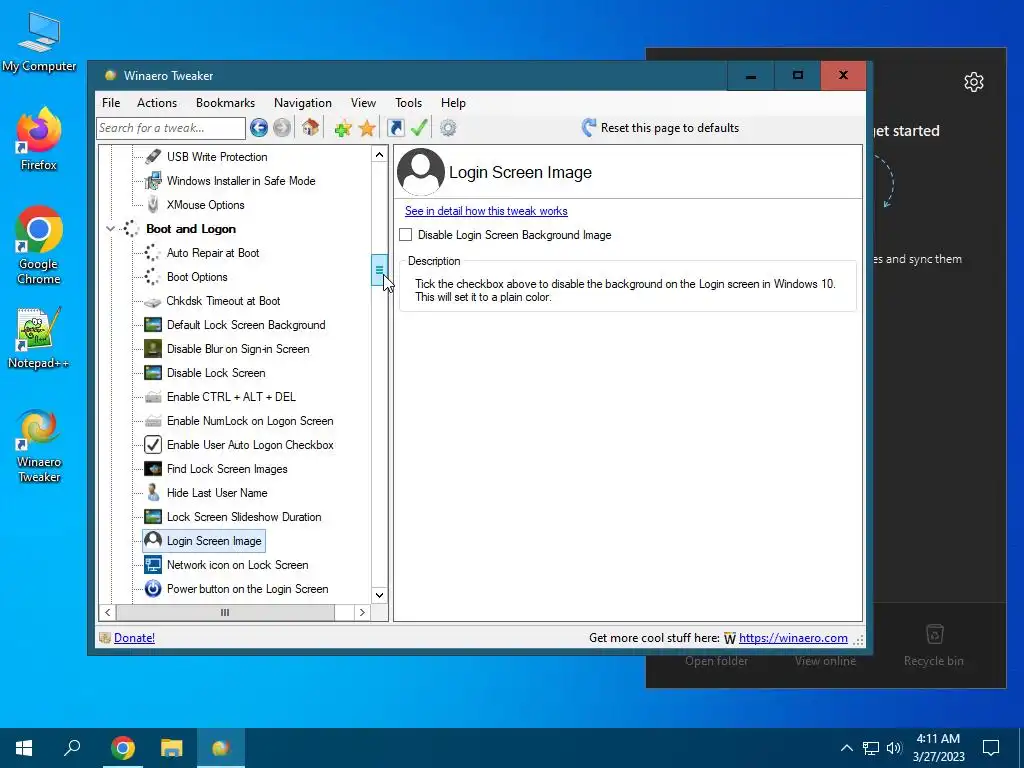This screenshot has height=768, width=1024.
Task: Tick Disable Login Screen Background Image checkbox
Action: point(406,234)
